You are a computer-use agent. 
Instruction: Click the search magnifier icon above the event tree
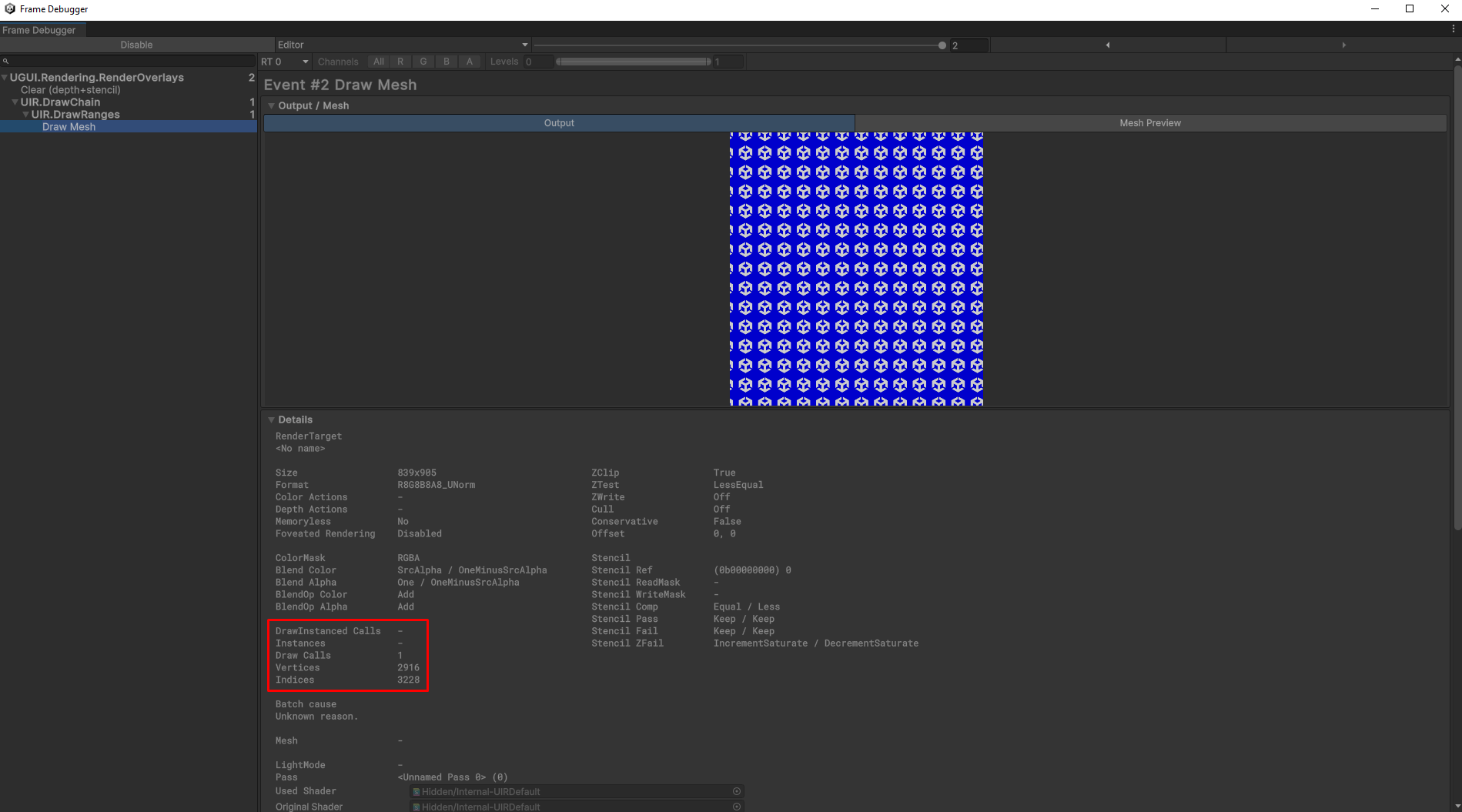pos(6,61)
